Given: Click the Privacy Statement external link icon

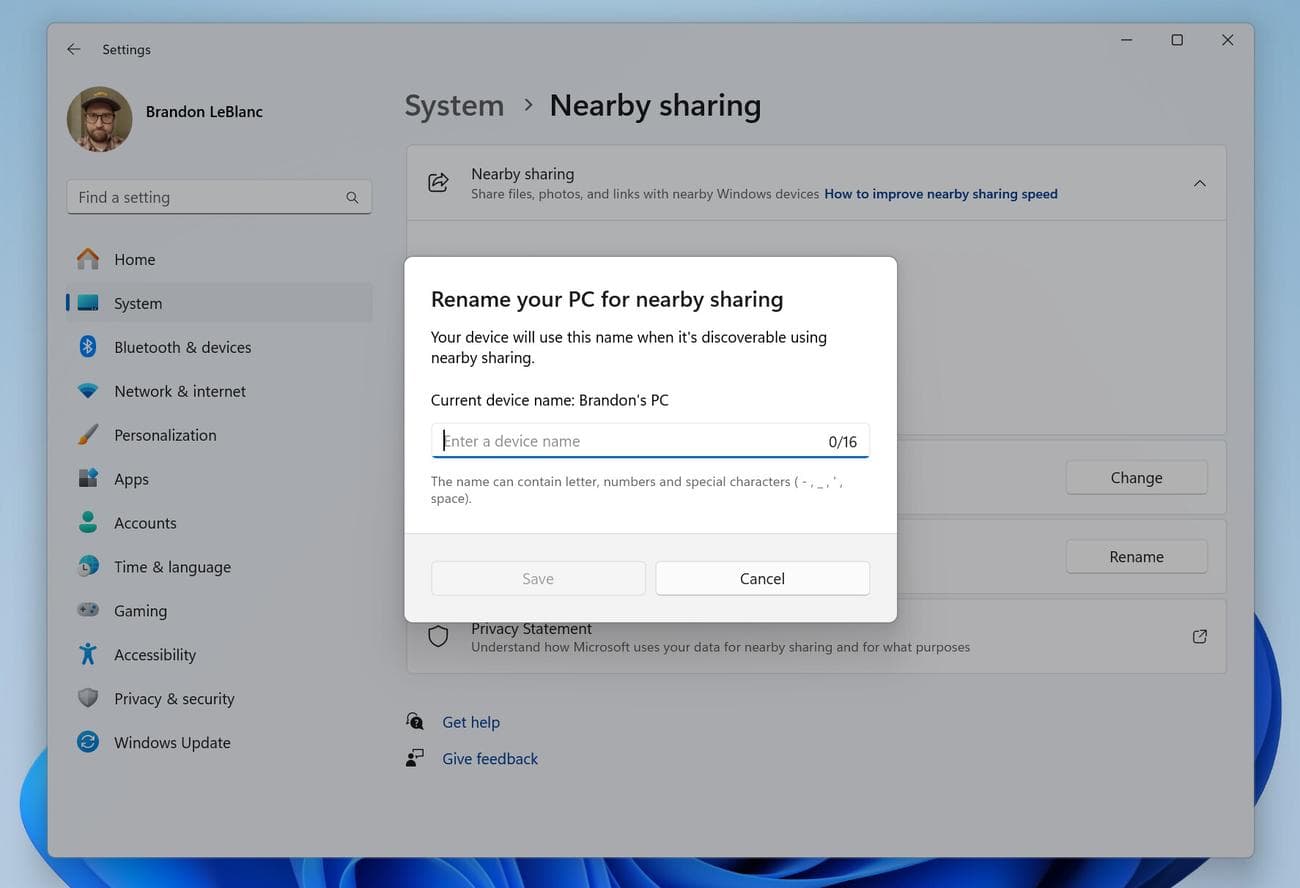Looking at the screenshot, I should tap(1199, 635).
